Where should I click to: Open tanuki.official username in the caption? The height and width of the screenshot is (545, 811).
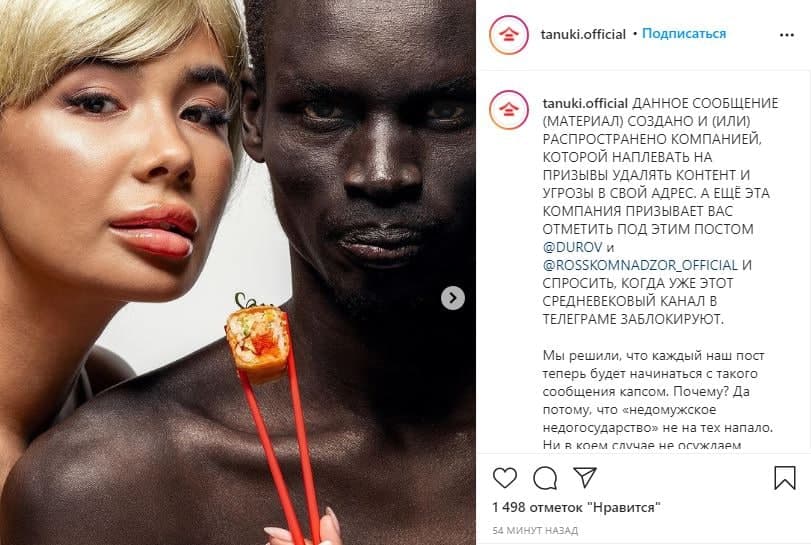[x=585, y=103]
